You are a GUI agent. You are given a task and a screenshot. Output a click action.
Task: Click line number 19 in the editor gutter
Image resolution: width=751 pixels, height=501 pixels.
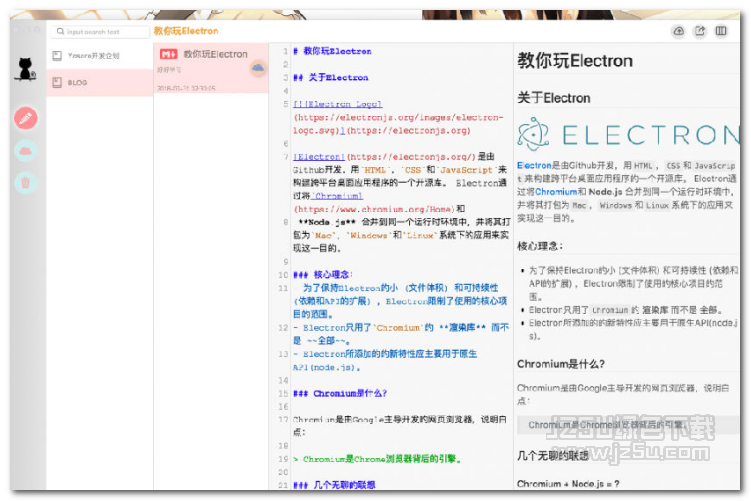(283, 459)
